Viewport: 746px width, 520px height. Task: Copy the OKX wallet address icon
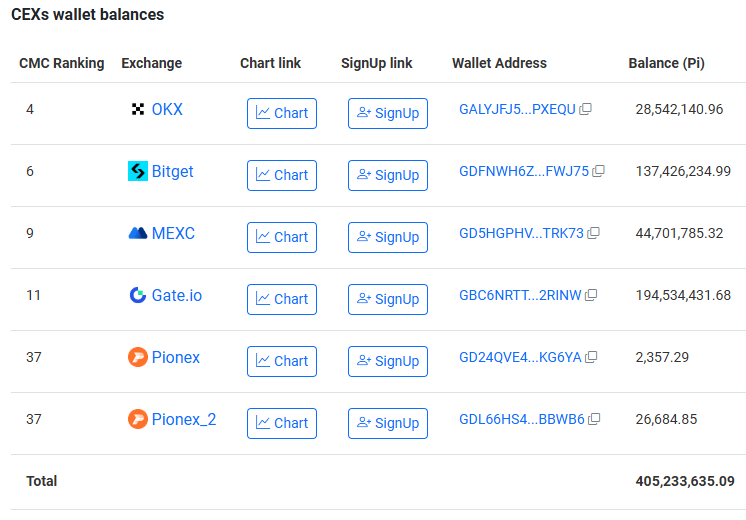pos(586,109)
